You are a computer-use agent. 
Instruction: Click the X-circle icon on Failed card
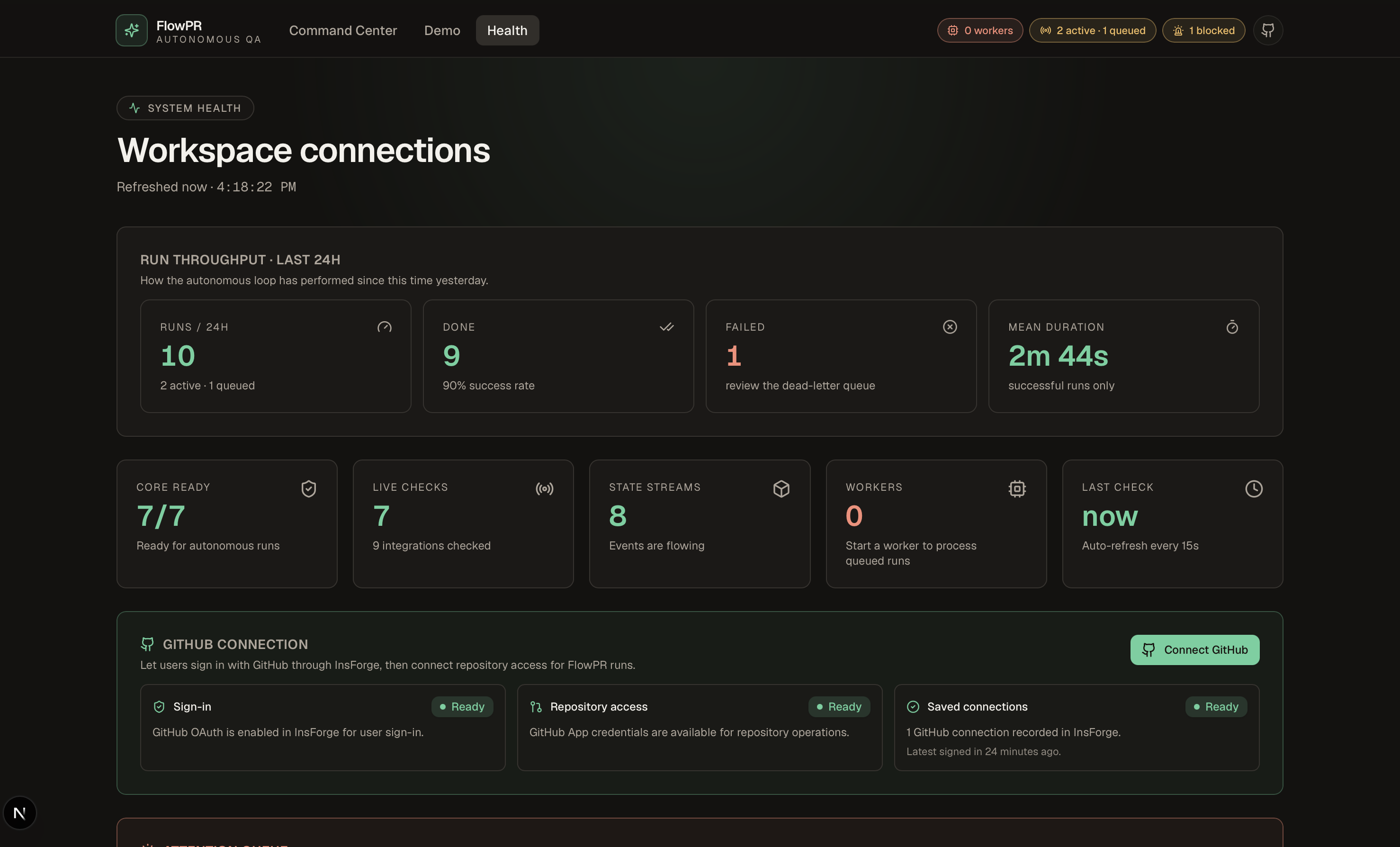pos(950,327)
